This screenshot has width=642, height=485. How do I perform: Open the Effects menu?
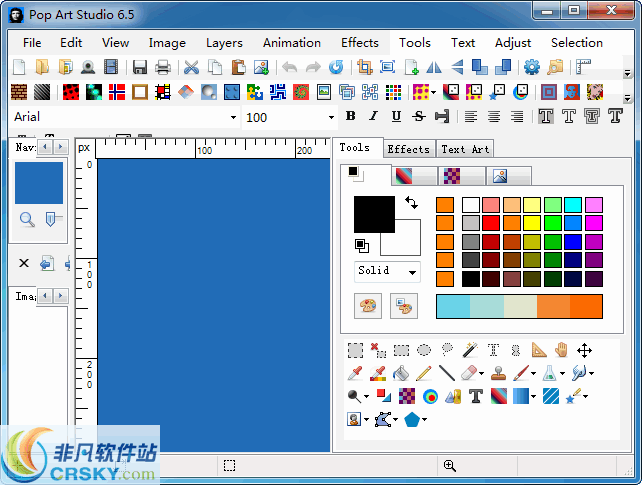360,43
